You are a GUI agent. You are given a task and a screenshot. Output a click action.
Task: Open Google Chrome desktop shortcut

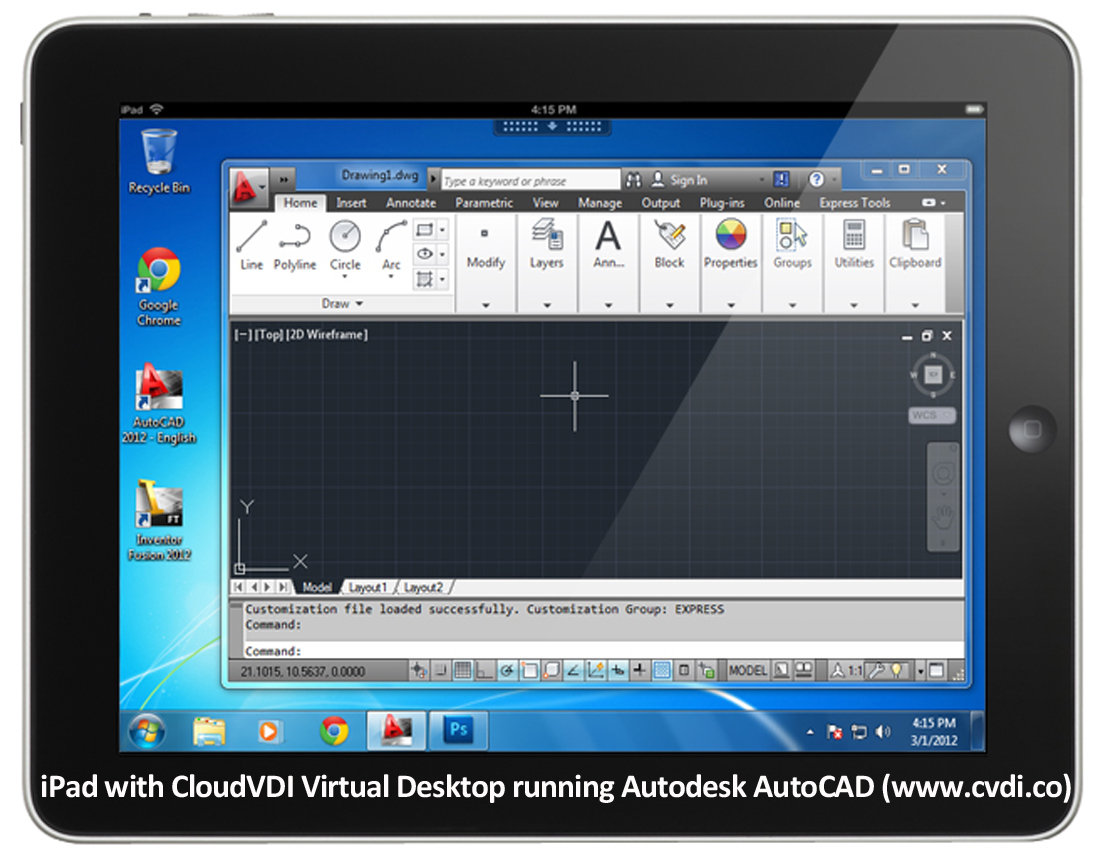click(159, 288)
